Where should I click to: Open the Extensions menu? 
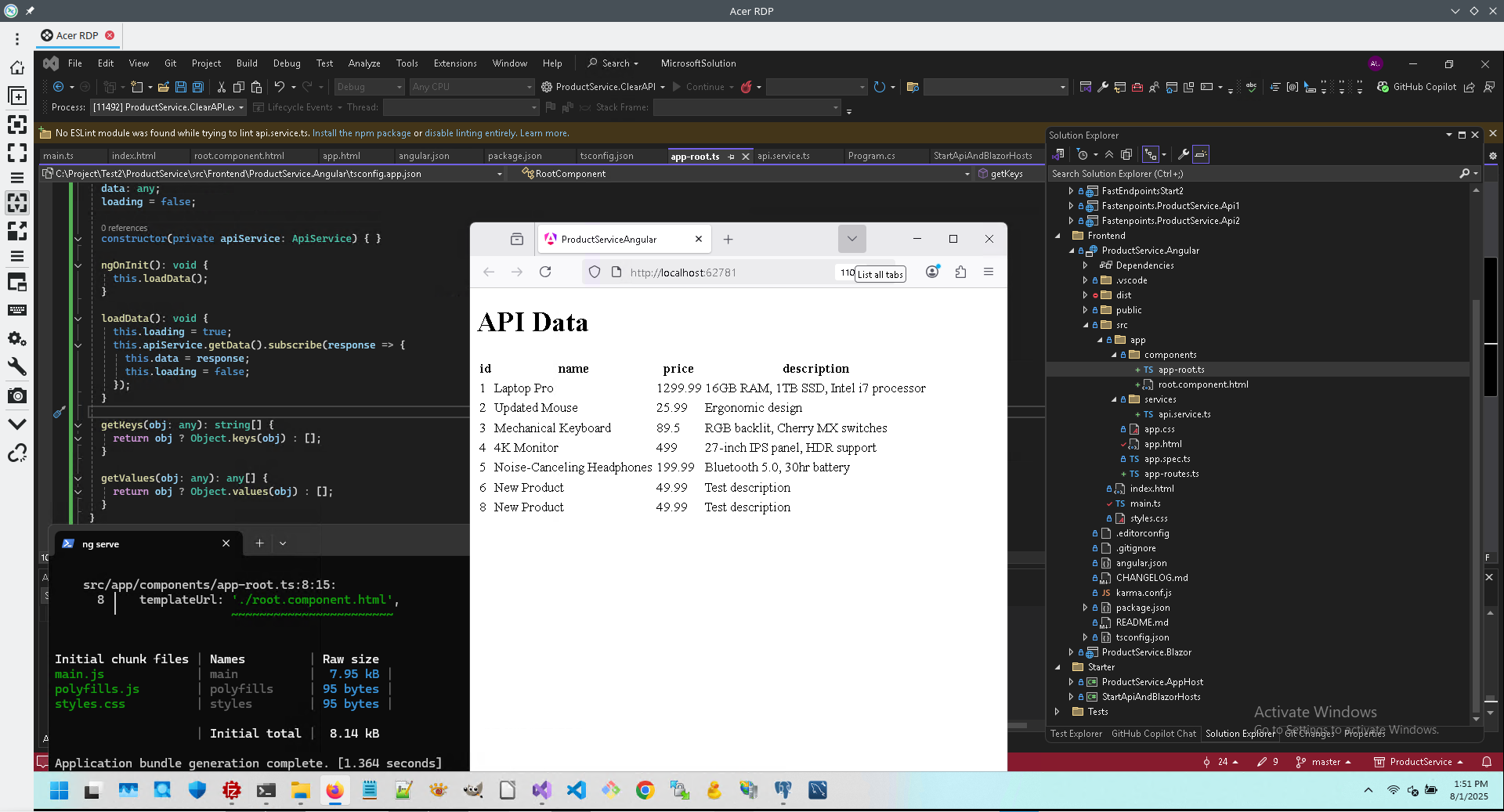(x=455, y=63)
